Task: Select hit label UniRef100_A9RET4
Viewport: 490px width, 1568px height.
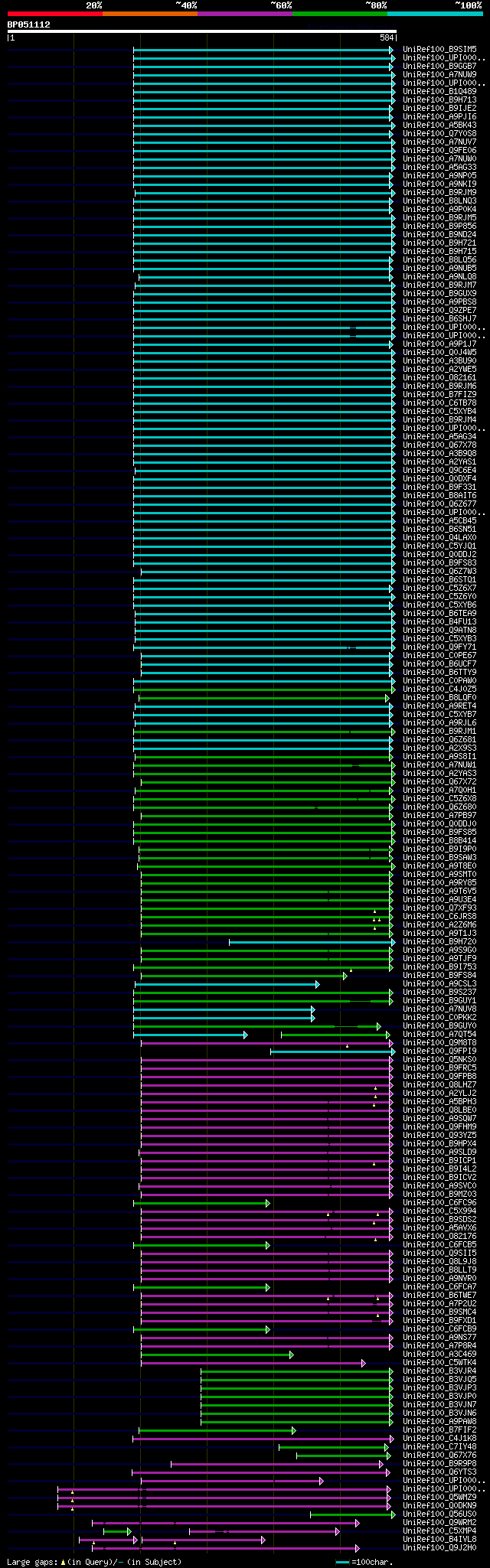Action: [439, 706]
